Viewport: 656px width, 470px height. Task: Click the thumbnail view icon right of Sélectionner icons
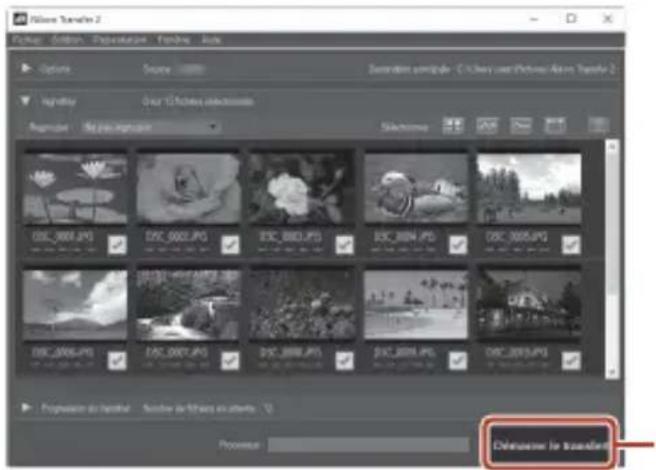click(598, 125)
